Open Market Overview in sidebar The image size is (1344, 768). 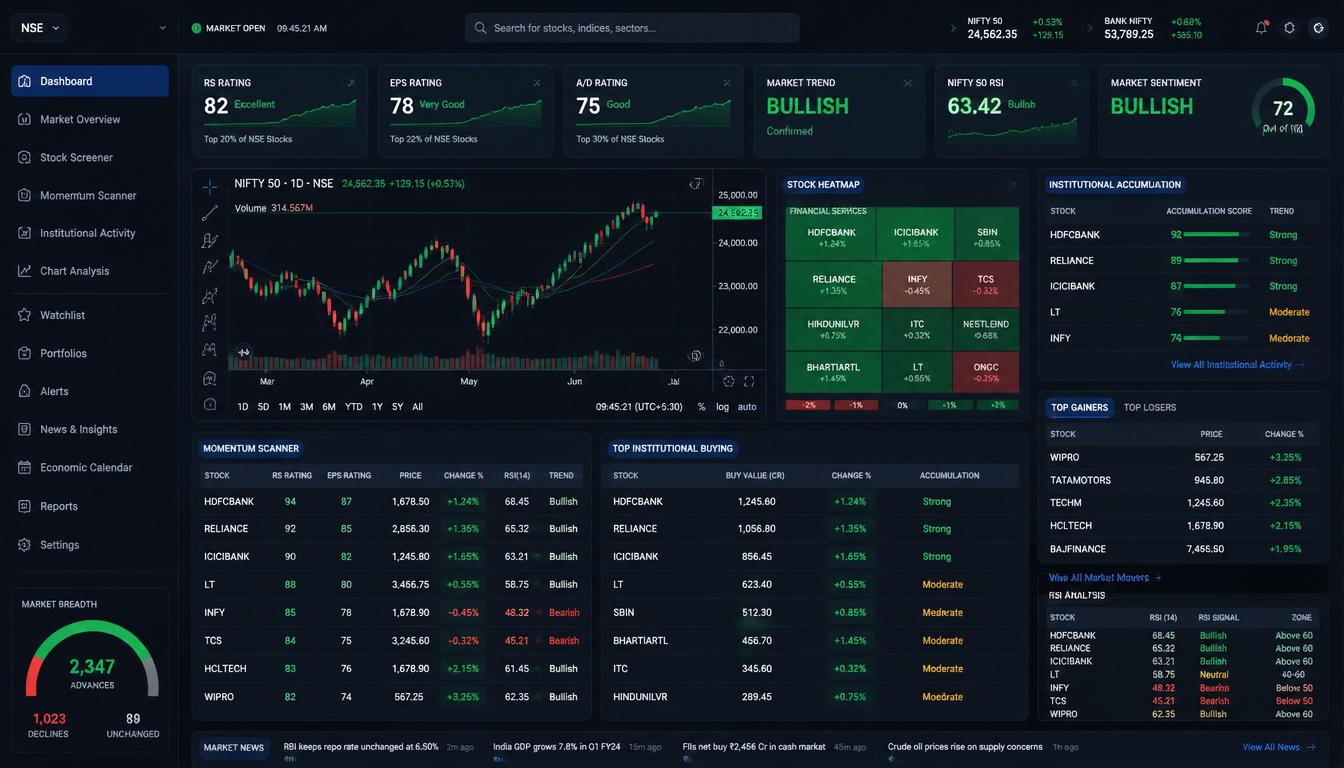pyautogui.click(x=80, y=119)
